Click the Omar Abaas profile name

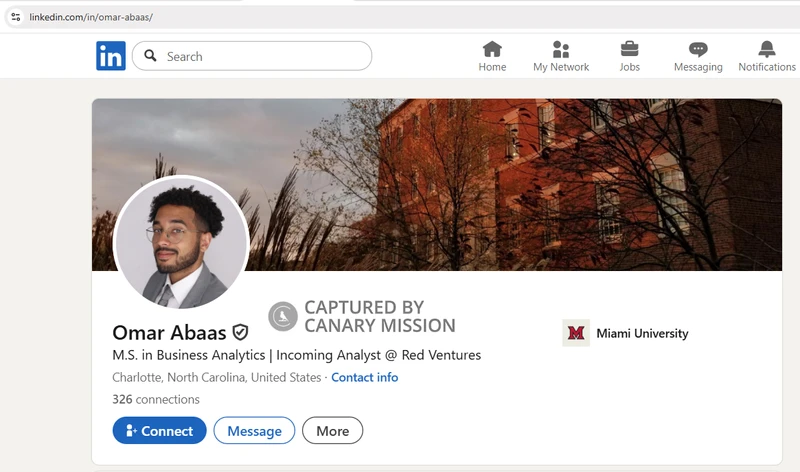[x=169, y=333]
